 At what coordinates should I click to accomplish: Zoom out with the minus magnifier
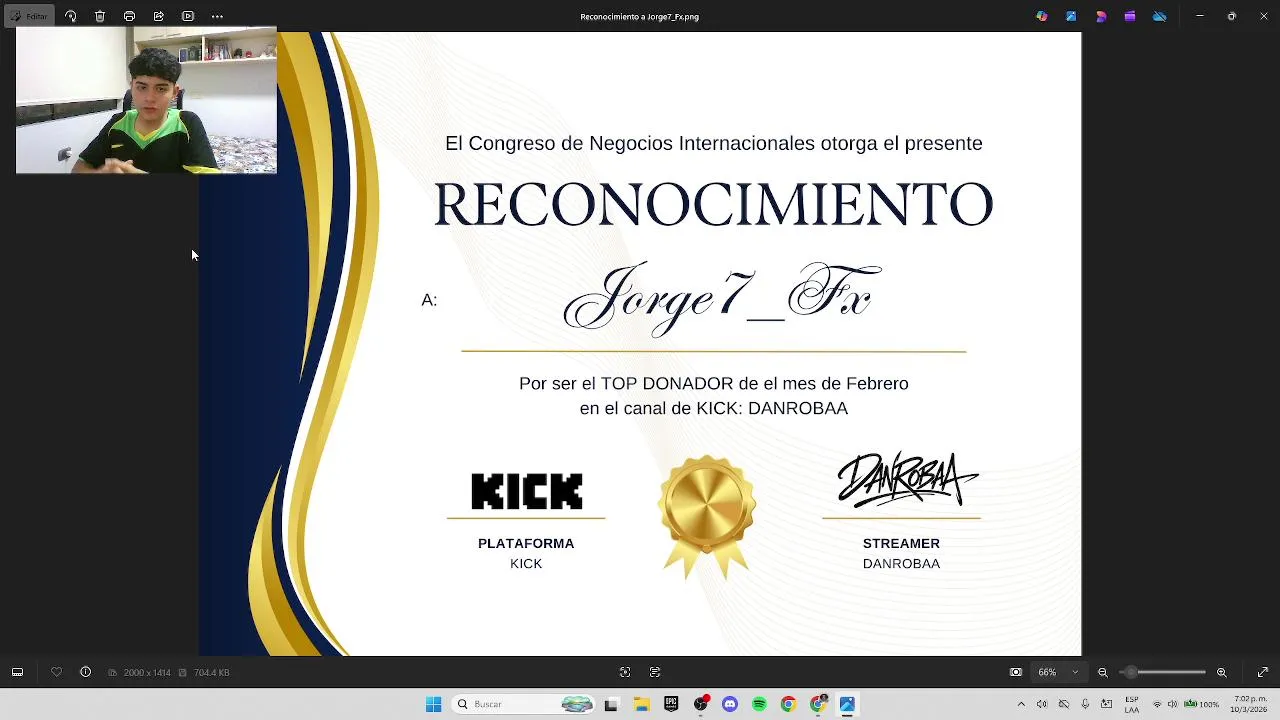click(x=1103, y=672)
